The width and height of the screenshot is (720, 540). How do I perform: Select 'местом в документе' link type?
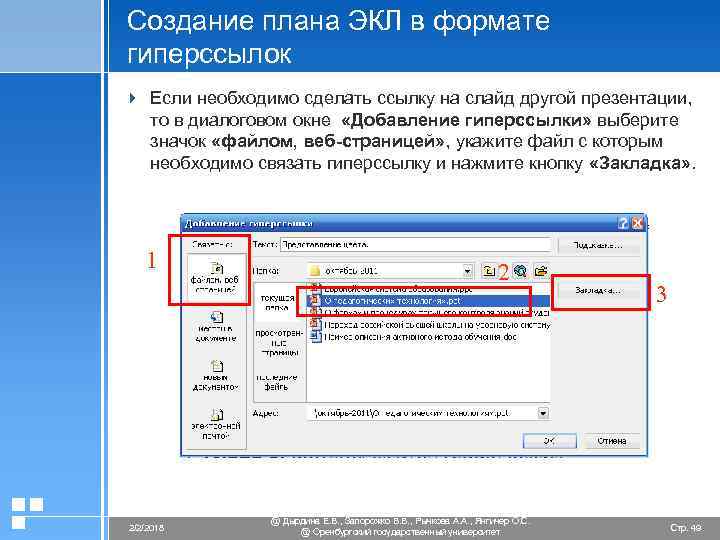[x=216, y=326]
